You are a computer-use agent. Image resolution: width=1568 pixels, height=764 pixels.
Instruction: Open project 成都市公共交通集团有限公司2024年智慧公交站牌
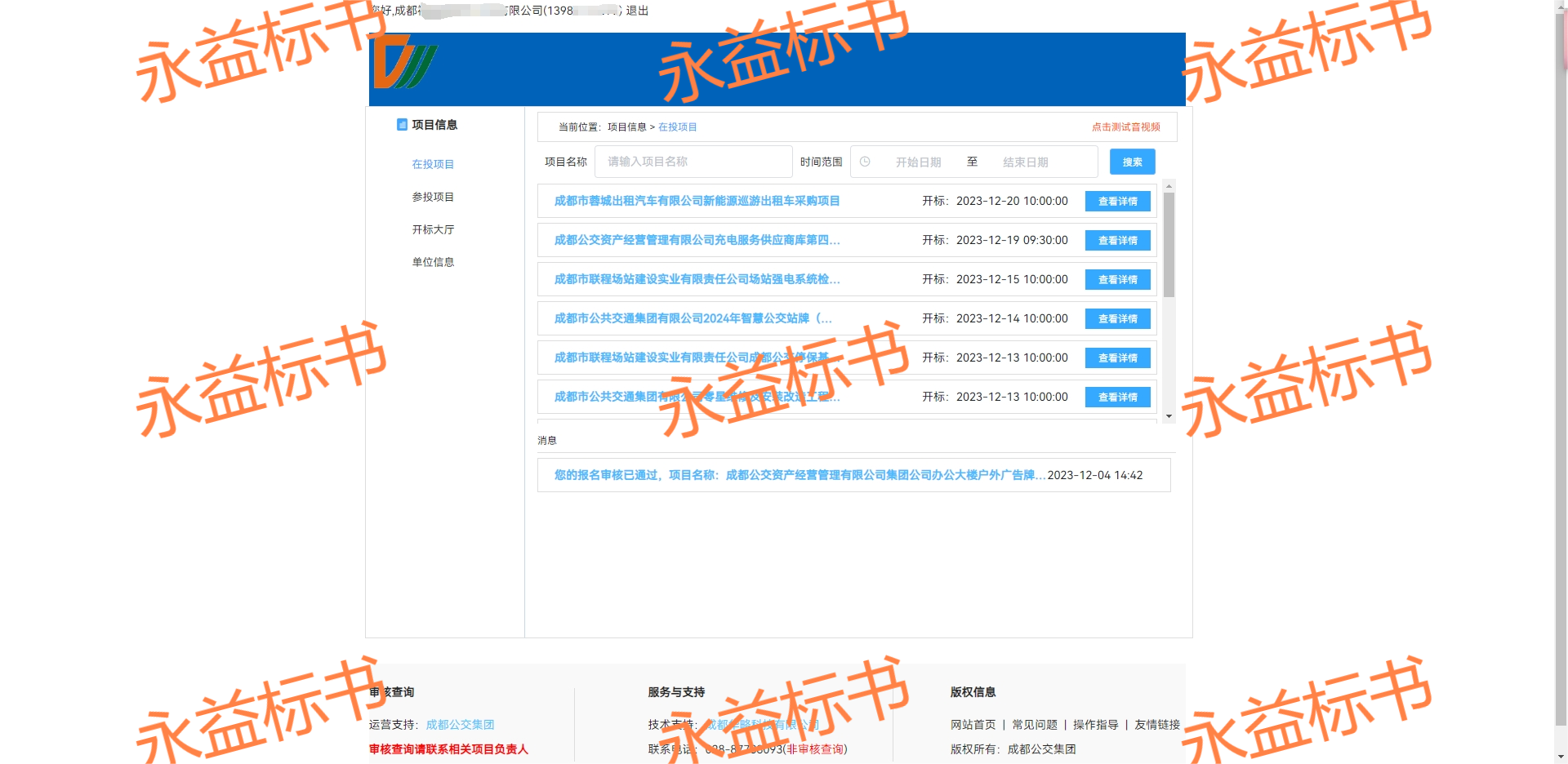(693, 318)
